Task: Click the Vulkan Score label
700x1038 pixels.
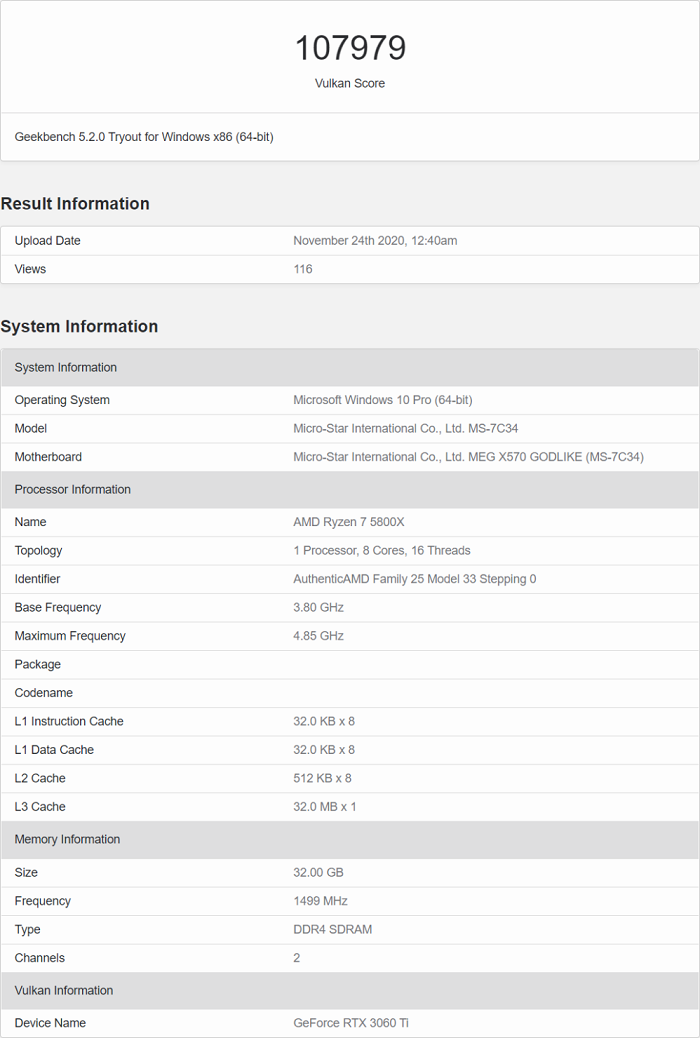Action: [350, 84]
